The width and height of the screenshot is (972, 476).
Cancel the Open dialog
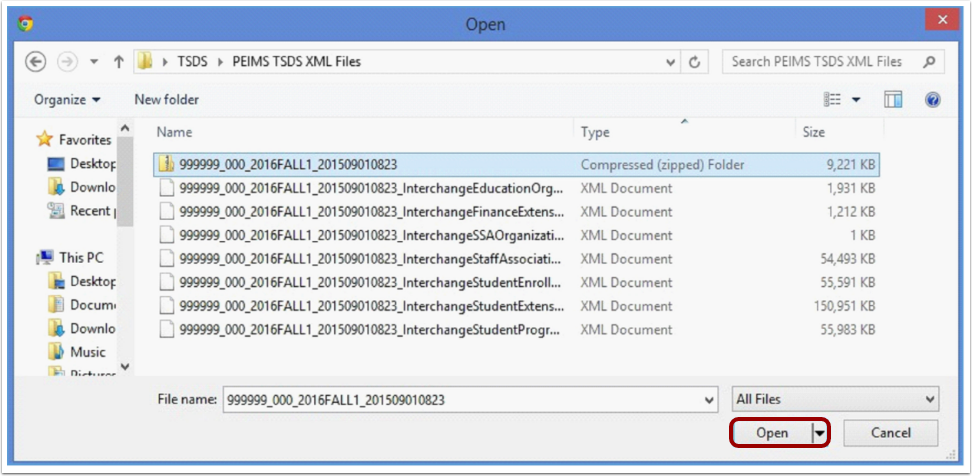coord(891,433)
